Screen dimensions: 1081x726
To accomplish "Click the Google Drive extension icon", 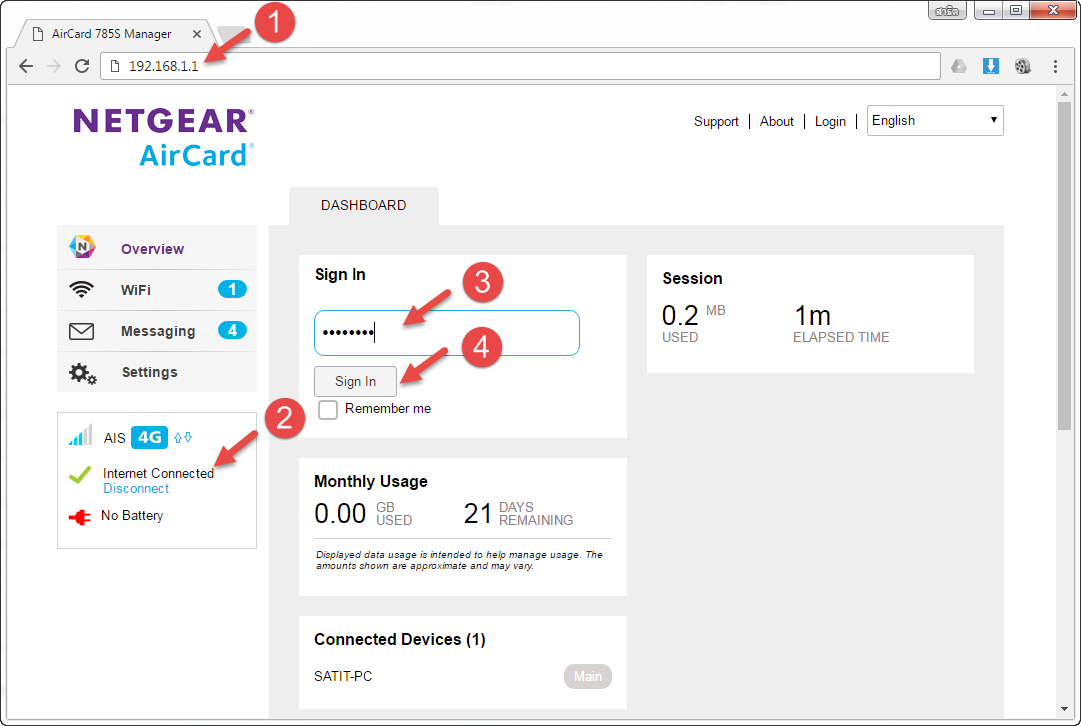I will pyautogui.click(x=958, y=66).
